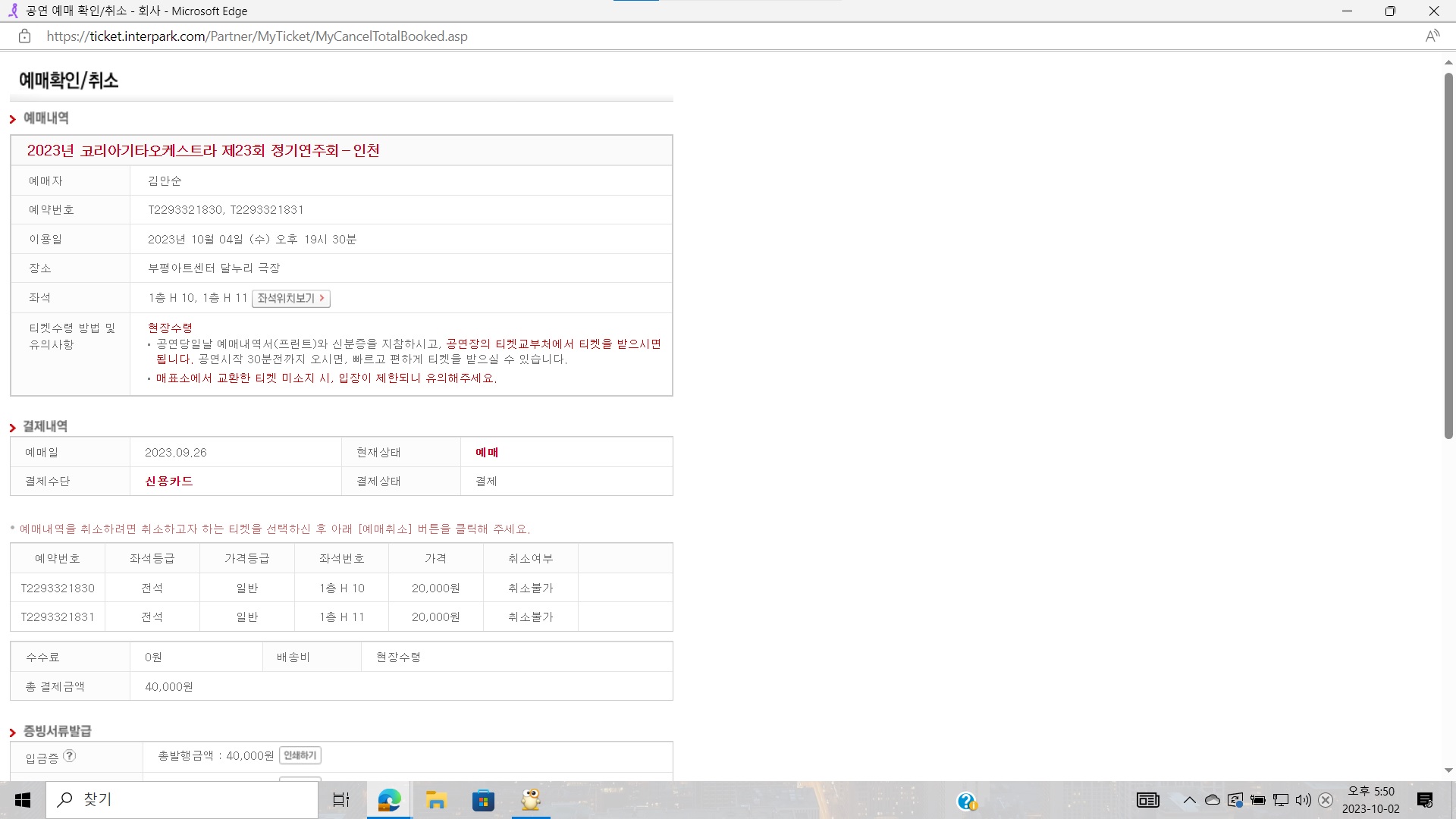Viewport: 1456px width, 819px height.
Task: Open Microsoft Store from the taskbar
Action: click(483, 800)
